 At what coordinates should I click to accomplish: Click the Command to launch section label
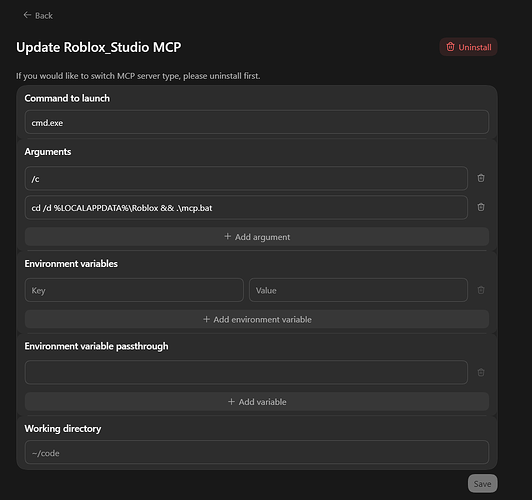67,98
